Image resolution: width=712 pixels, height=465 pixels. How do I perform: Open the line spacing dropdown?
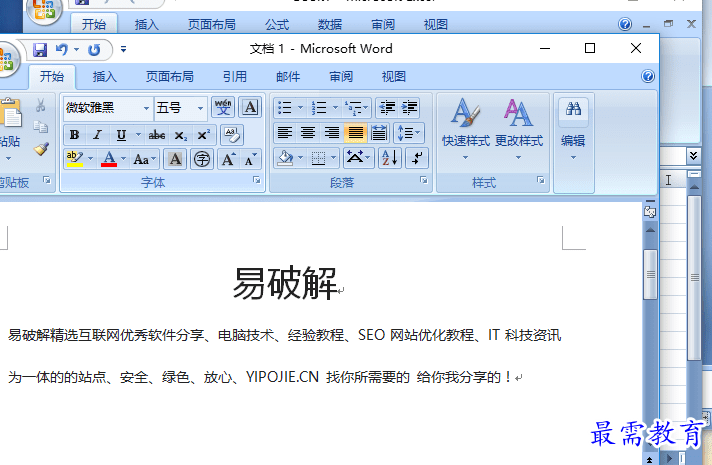(409, 133)
